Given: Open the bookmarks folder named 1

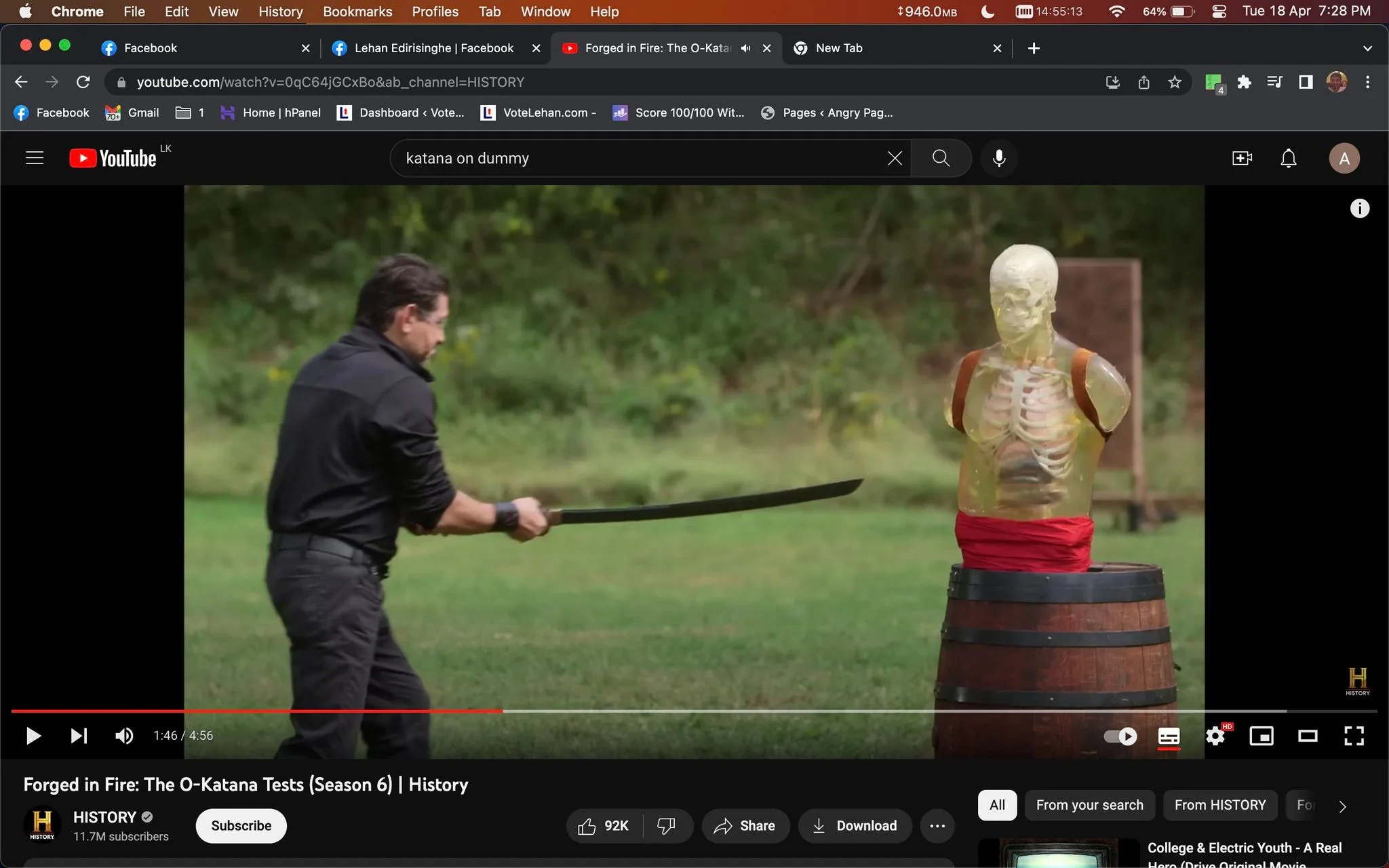Looking at the screenshot, I should (190, 113).
